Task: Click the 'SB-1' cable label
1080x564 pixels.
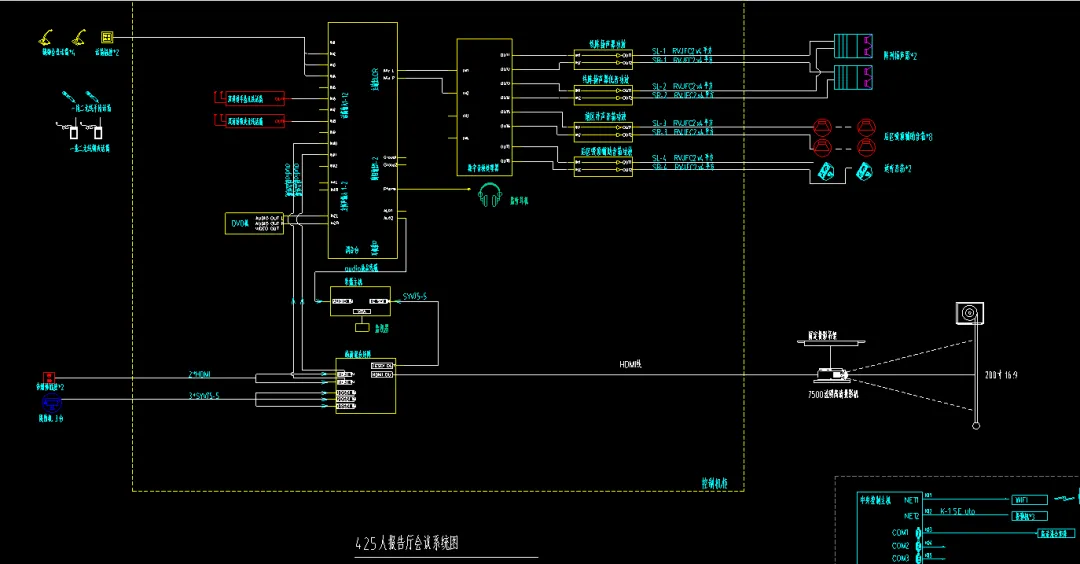Action: pos(659,61)
